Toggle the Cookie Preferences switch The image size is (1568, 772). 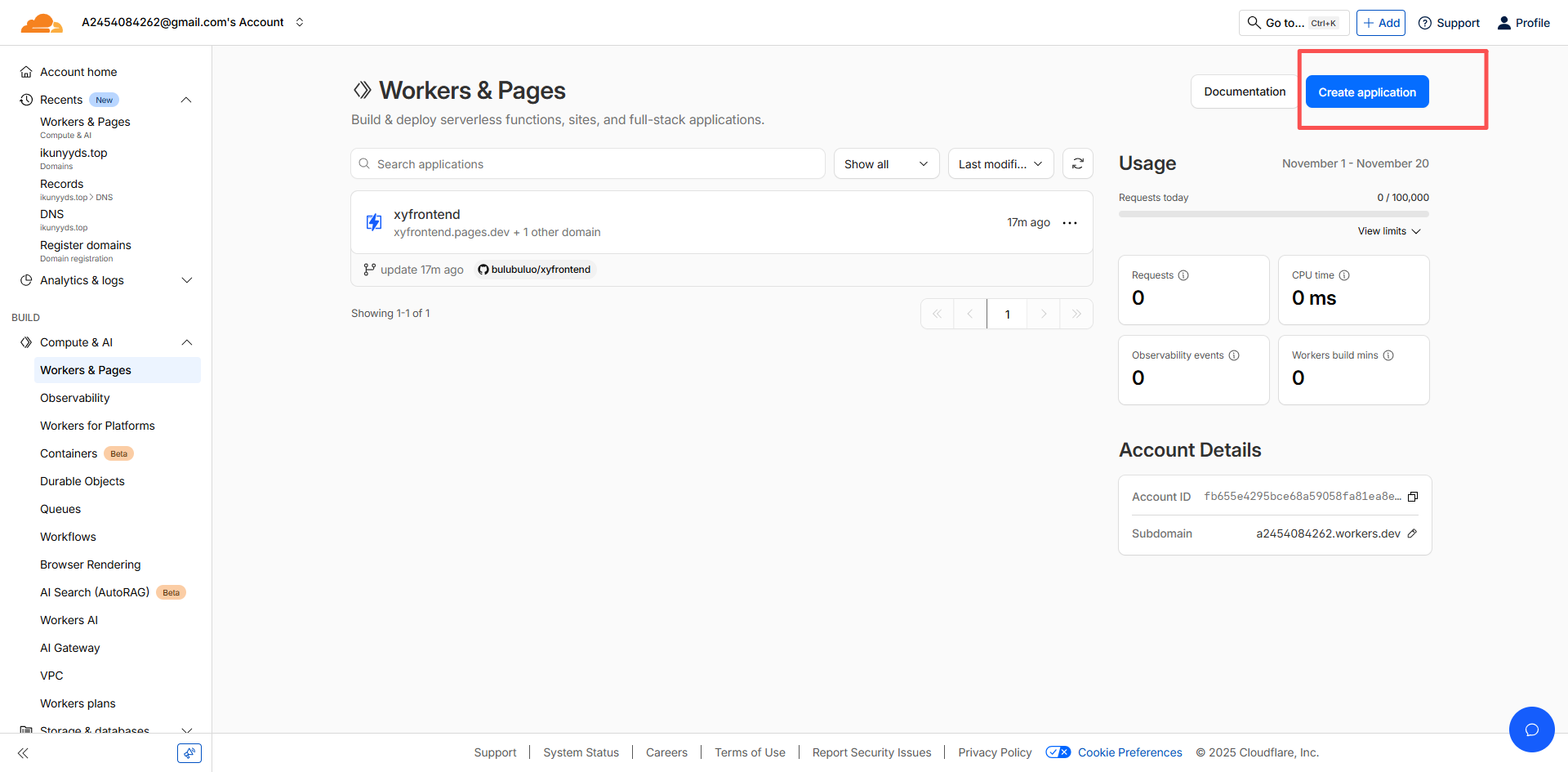[x=1058, y=752]
